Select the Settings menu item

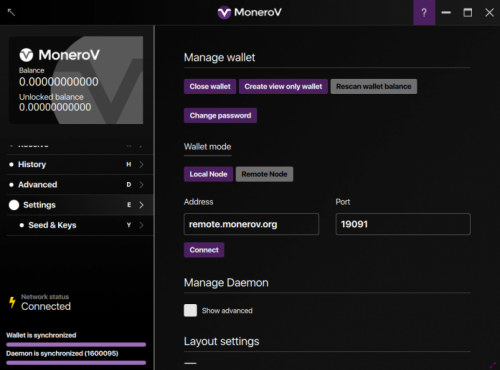pos(80,205)
